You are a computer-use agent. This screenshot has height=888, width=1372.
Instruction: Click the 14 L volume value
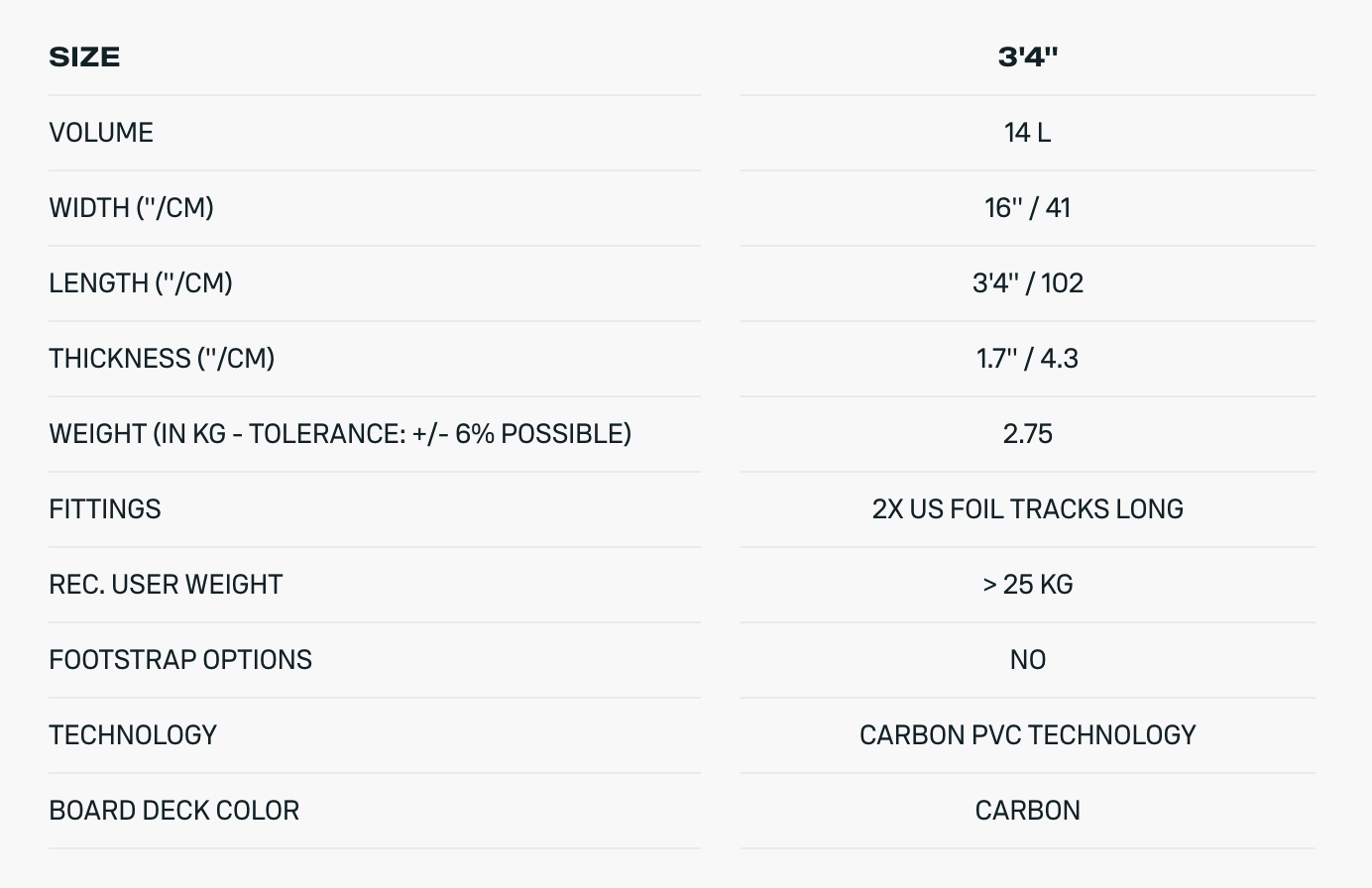pos(1027,133)
